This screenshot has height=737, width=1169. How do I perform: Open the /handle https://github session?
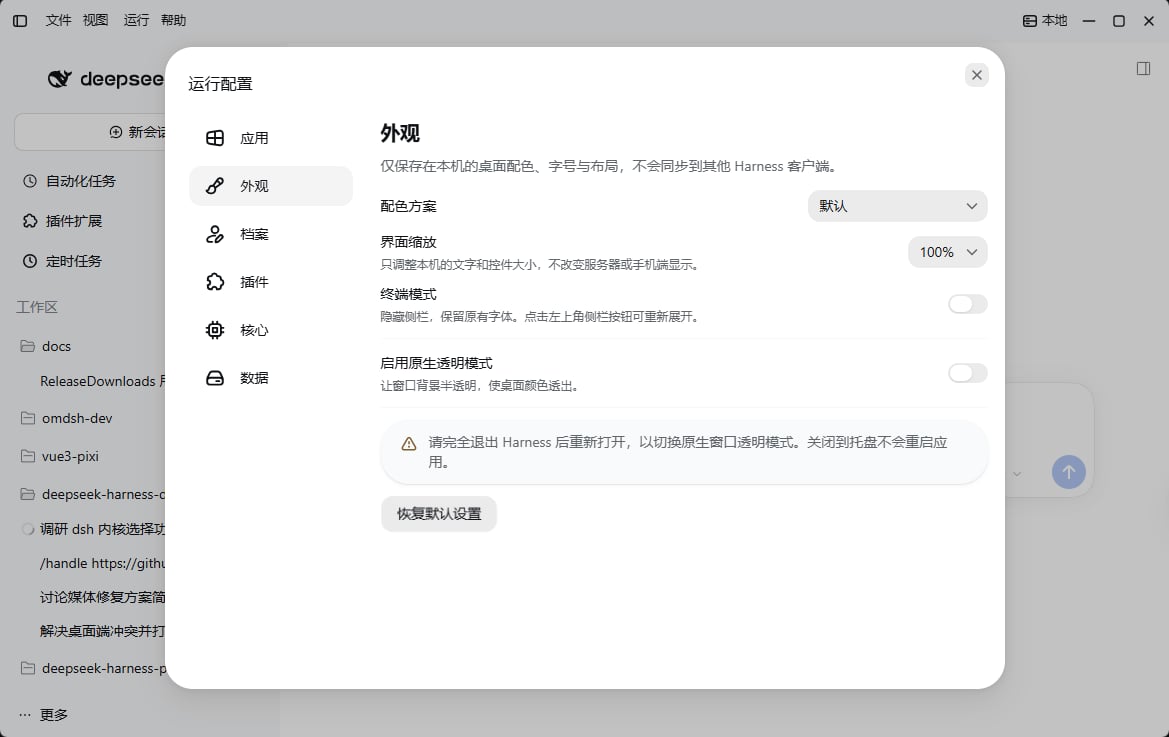102,563
